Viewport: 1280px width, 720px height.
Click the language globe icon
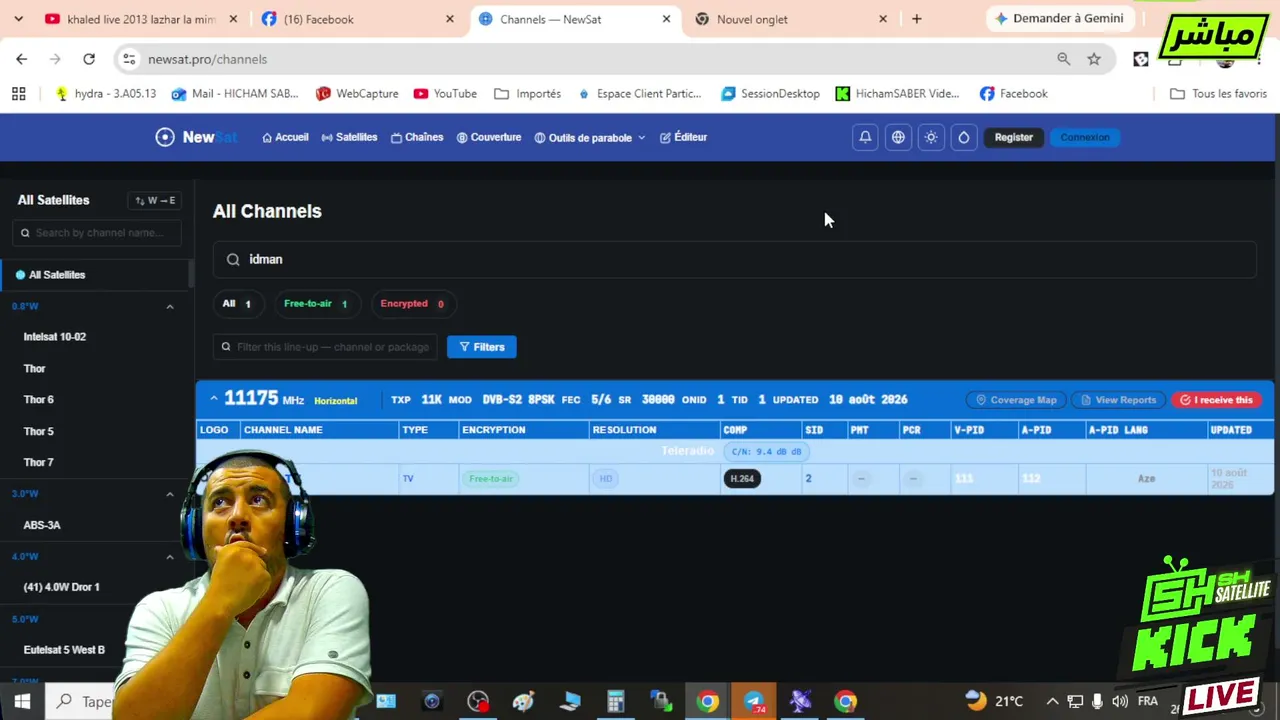point(898,137)
